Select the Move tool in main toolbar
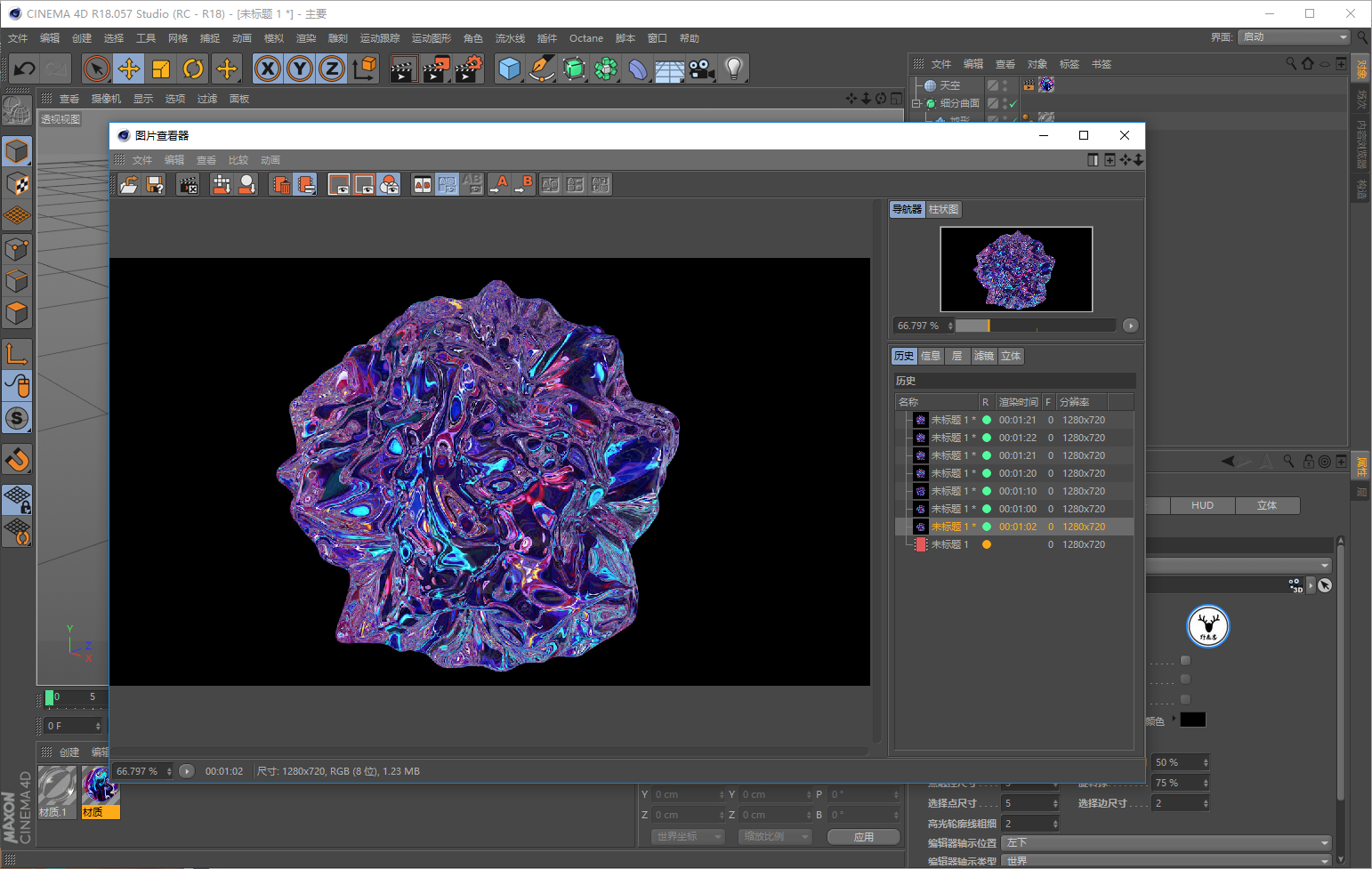 pos(129,68)
